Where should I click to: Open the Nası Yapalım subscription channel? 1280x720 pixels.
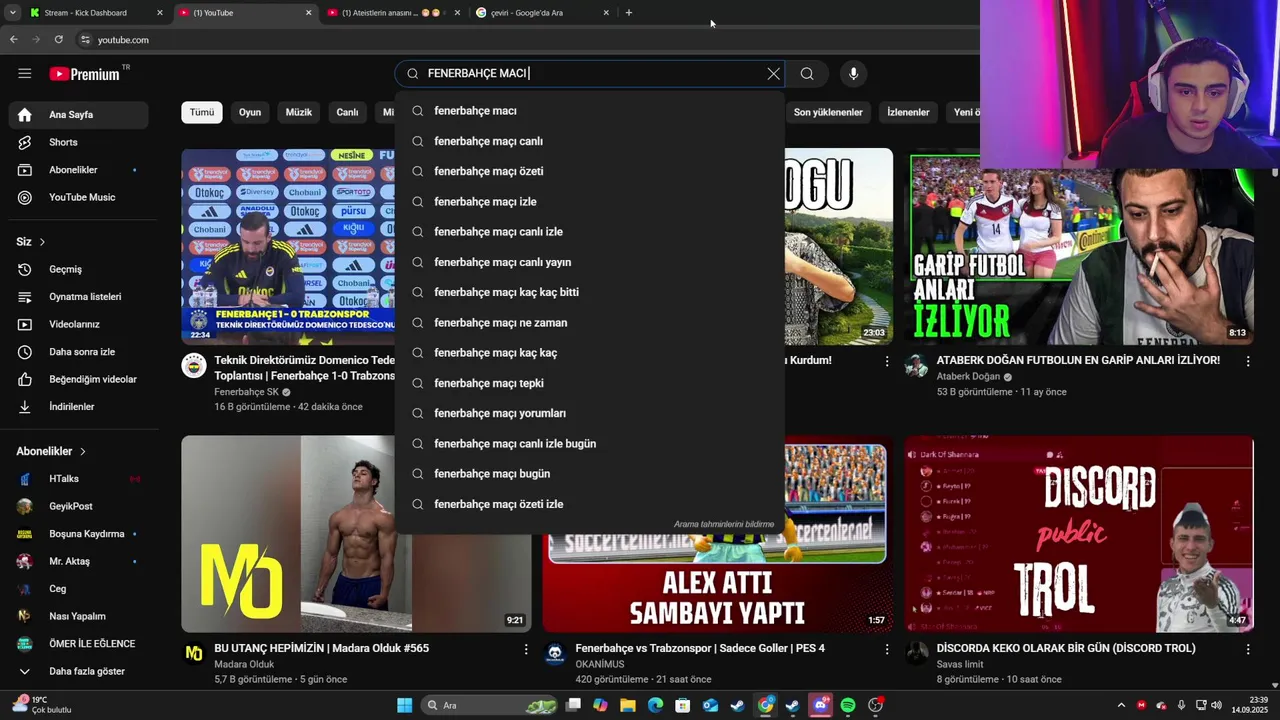[x=79, y=616]
